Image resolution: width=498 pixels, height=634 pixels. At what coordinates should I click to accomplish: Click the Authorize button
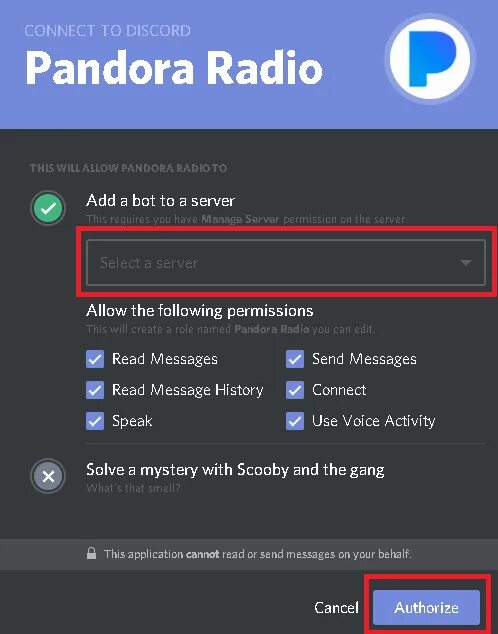pos(426,607)
